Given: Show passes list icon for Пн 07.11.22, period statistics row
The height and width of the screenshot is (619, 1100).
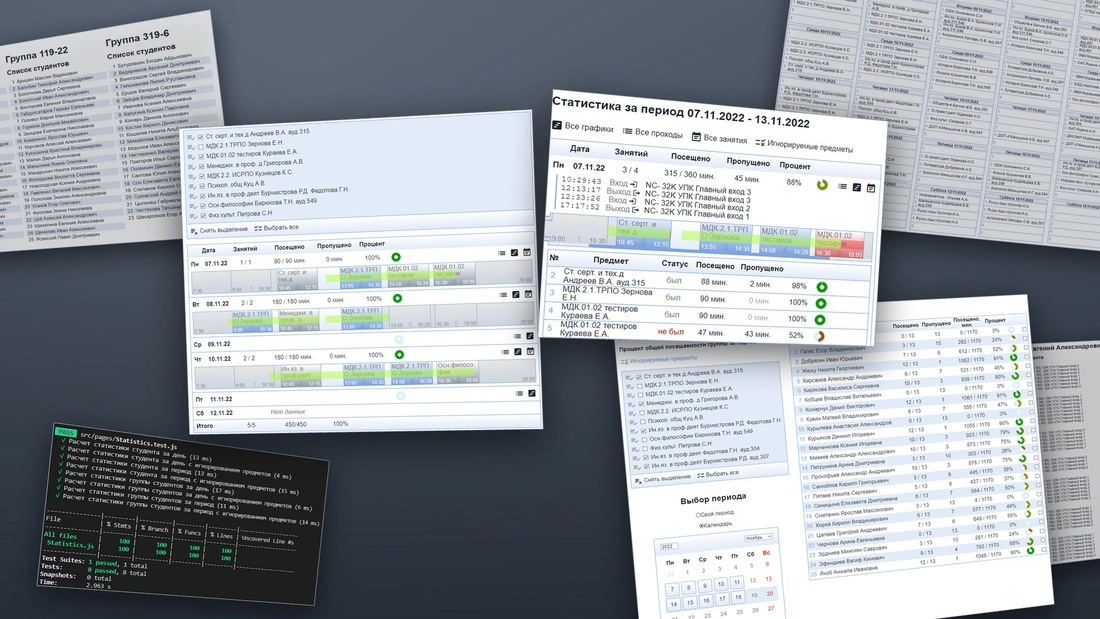Looking at the screenshot, I should pyautogui.click(x=843, y=187).
